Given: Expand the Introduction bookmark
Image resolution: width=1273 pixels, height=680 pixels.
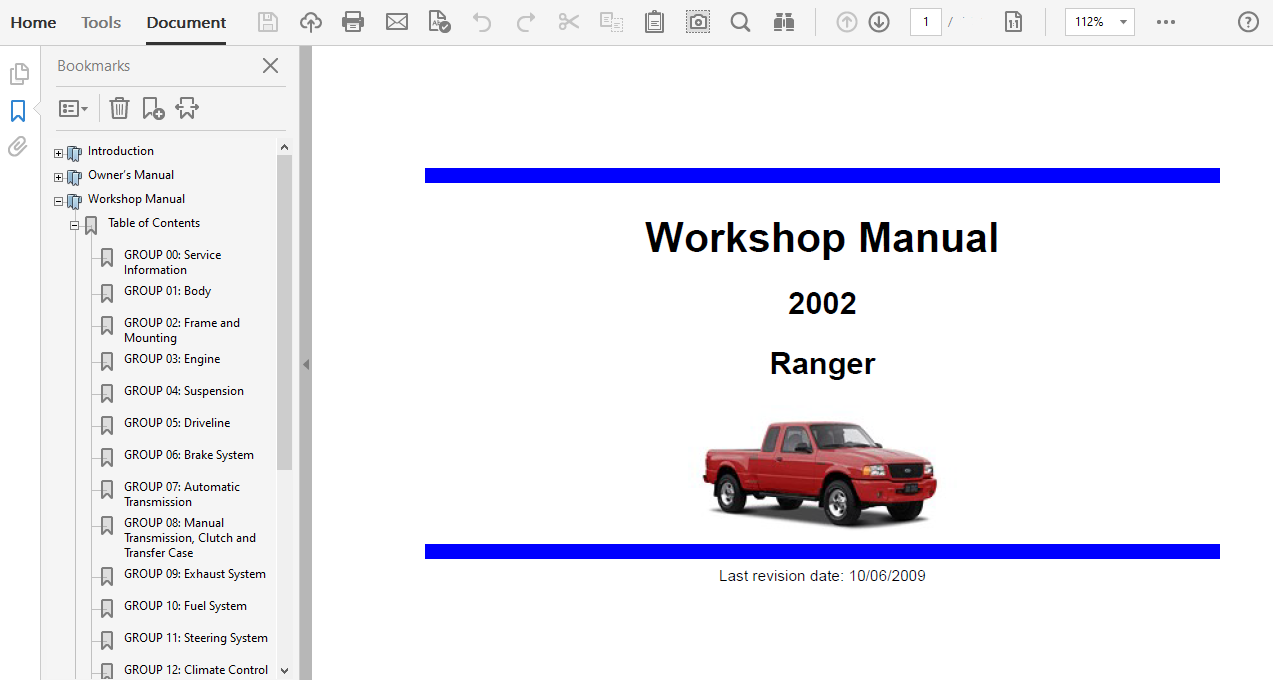Looking at the screenshot, I should pos(58,153).
